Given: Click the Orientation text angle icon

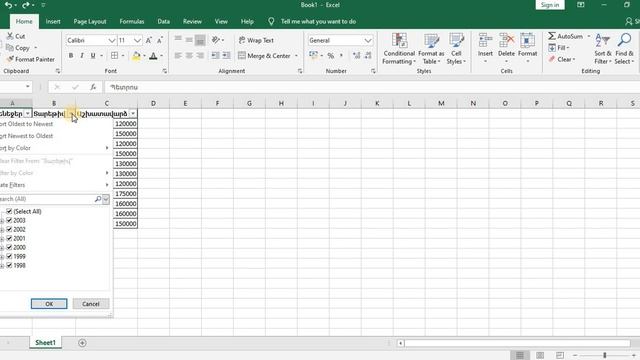Looking at the screenshot, I should [x=216, y=40].
